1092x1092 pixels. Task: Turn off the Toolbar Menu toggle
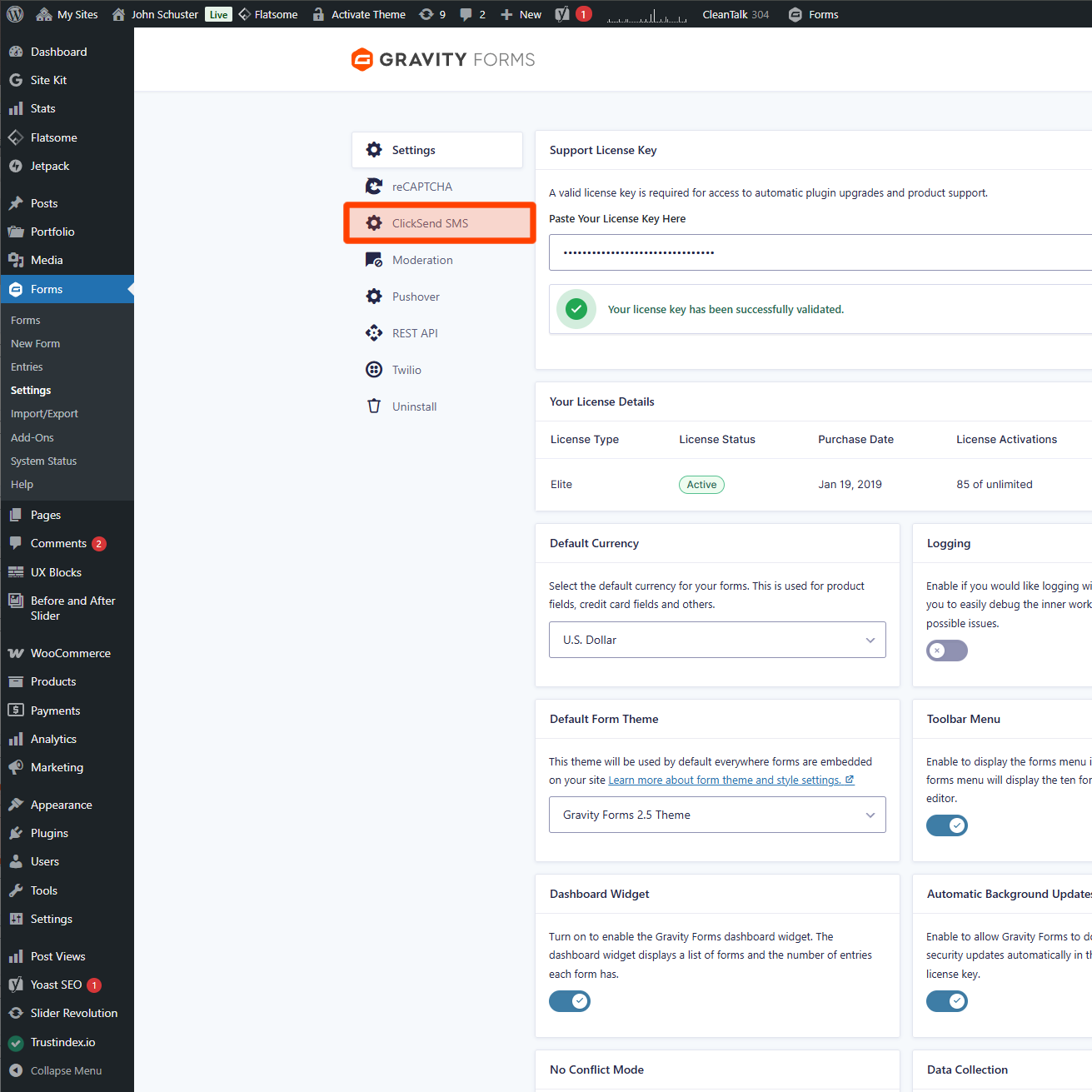click(946, 825)
